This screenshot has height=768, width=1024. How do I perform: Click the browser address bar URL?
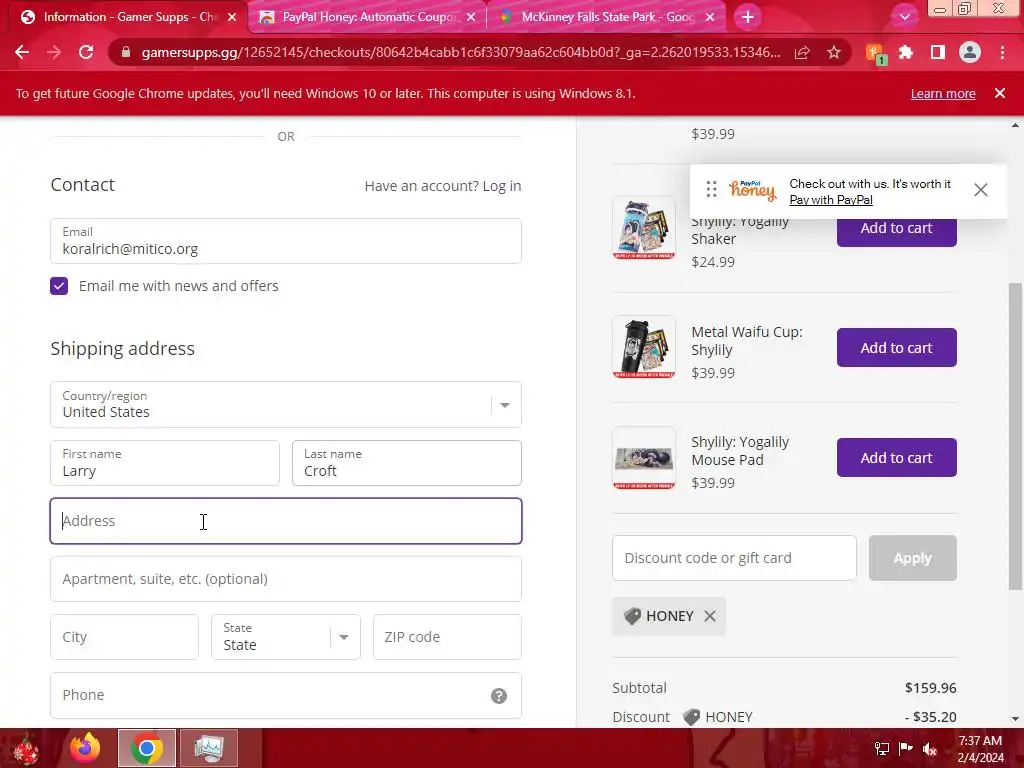pos(460,52)
